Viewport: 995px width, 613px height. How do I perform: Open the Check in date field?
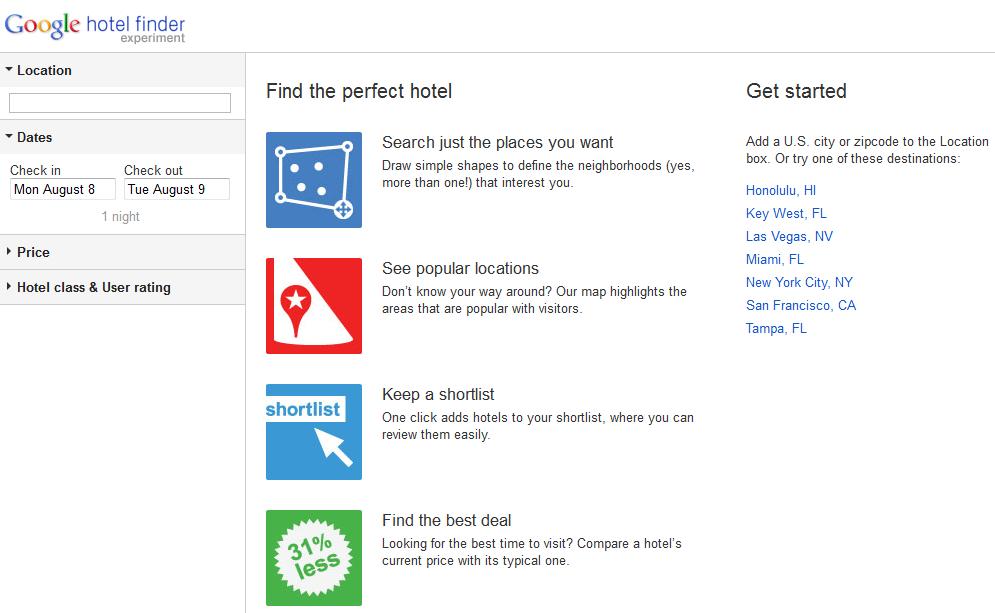62,189
